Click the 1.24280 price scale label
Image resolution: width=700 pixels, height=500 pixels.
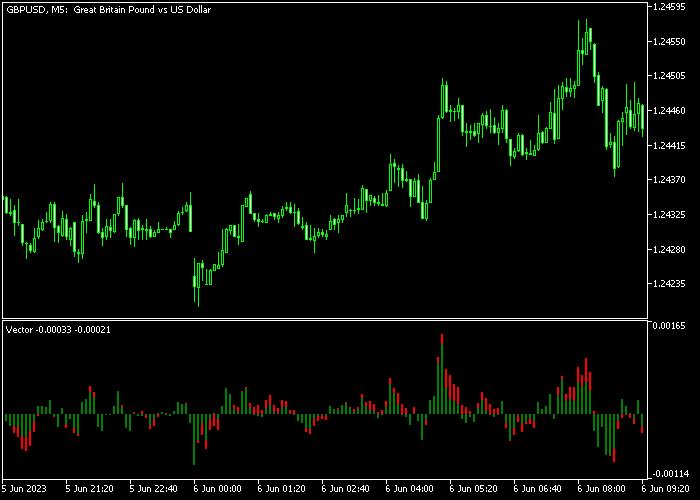coord(669,249)
